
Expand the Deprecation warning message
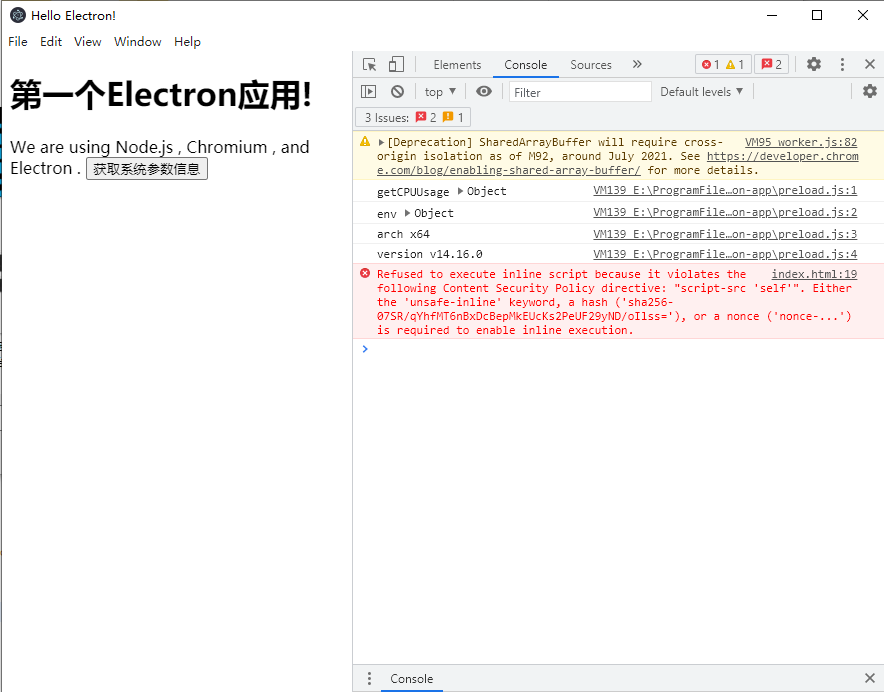pyautogui.click(x=381, y=142)
